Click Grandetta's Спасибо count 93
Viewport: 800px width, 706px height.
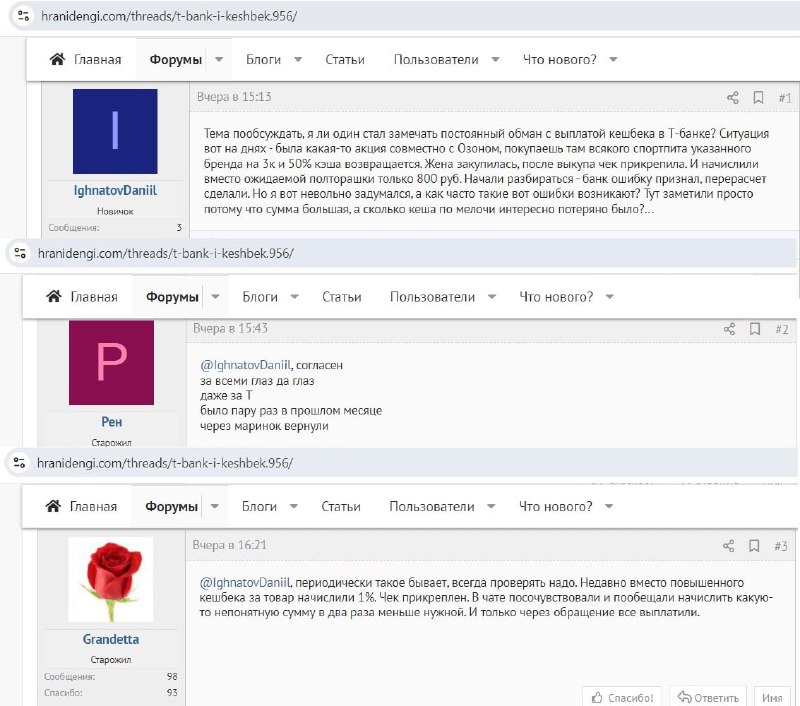(172, 693)
